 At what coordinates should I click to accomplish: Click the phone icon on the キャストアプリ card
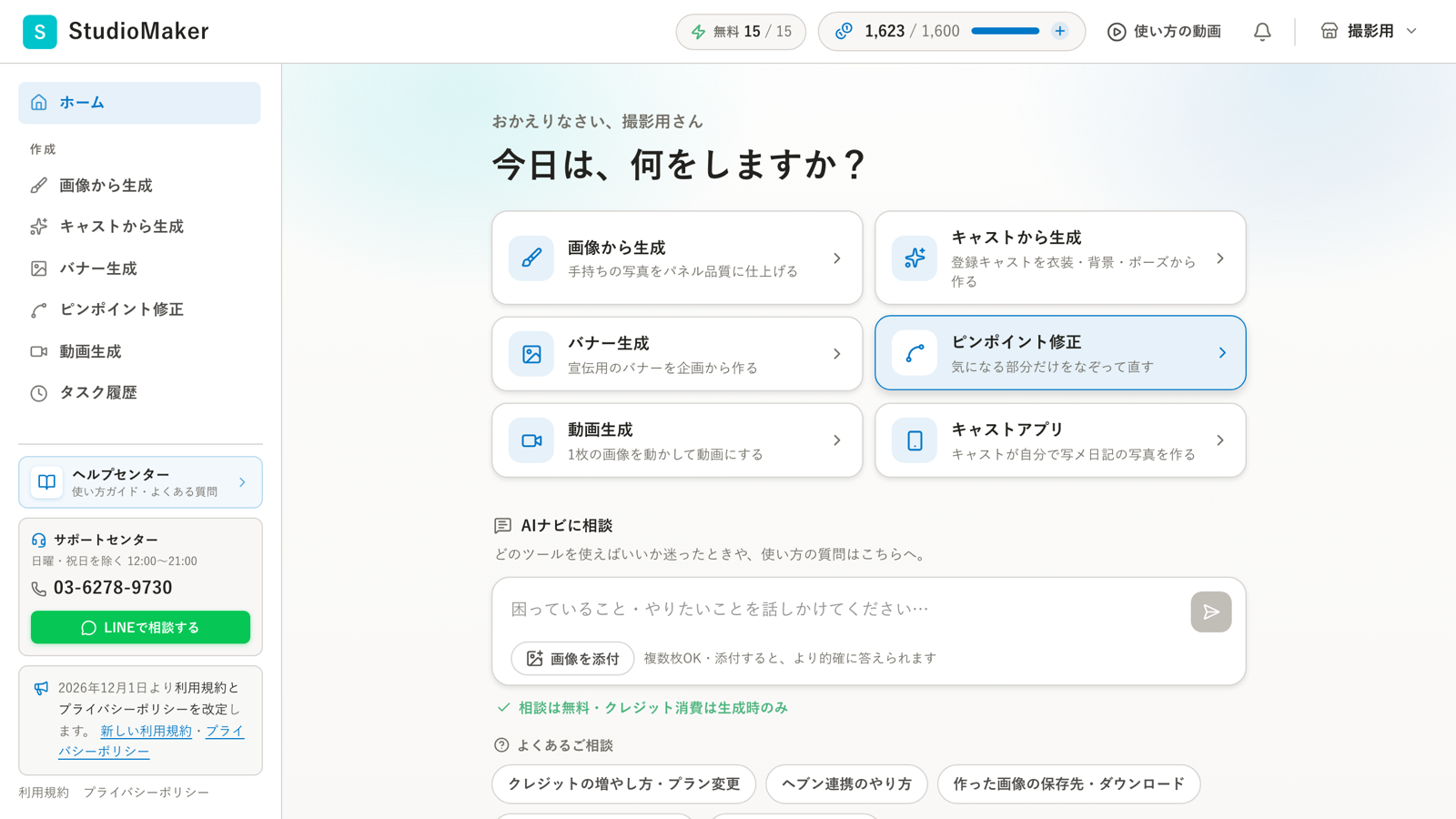(x=915, y=440)
